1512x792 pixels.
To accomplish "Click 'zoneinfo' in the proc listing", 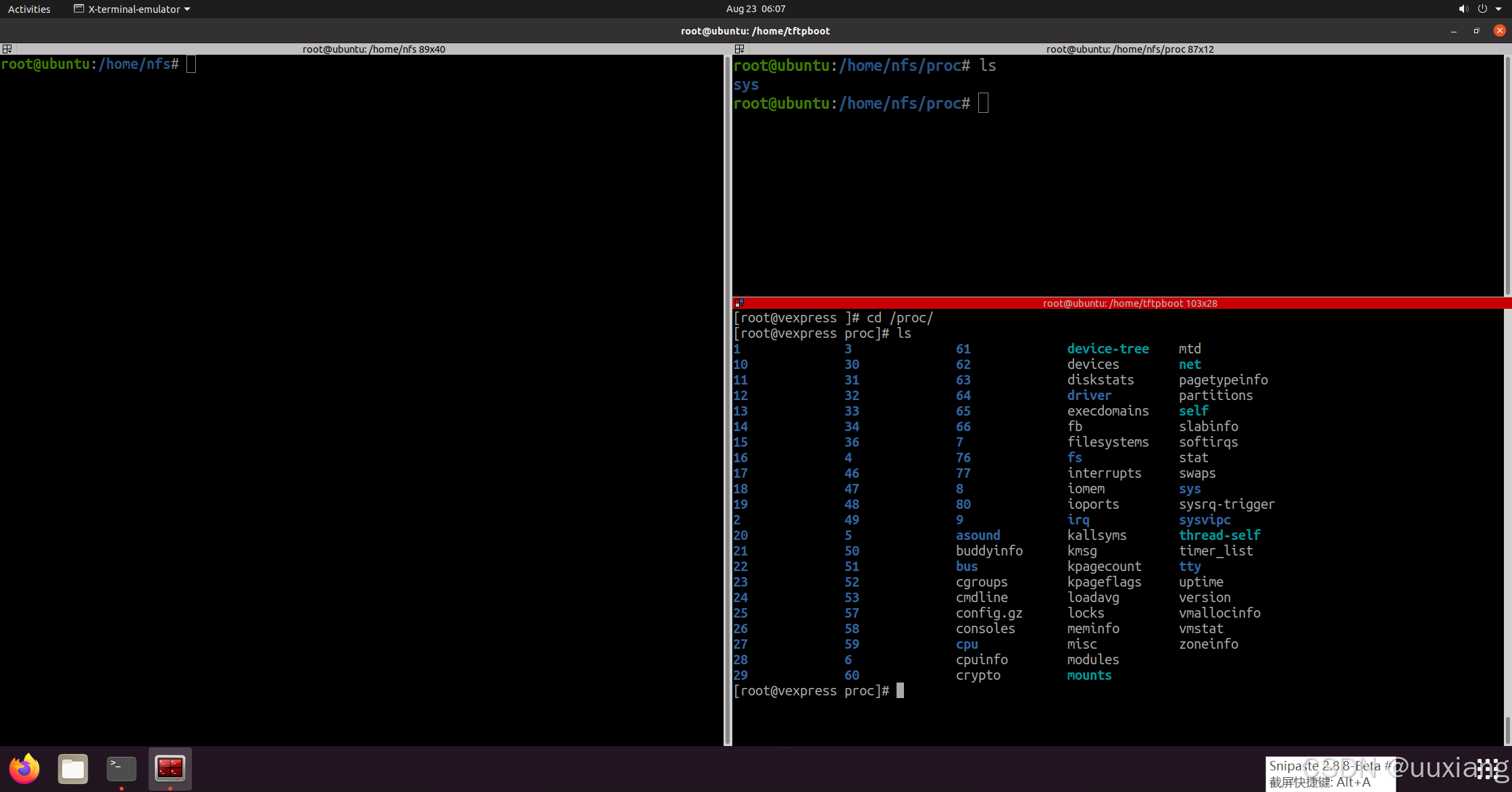I will pyautogui.click(x=1209, y=644).
